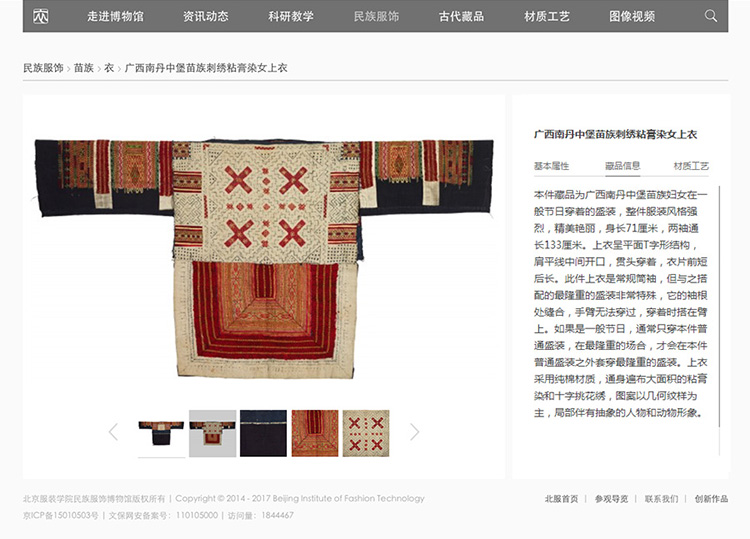Screen dimensions: 750x539
Task: Select navy fabric close-up thumbnail
Action: click(x=264, y=433)
